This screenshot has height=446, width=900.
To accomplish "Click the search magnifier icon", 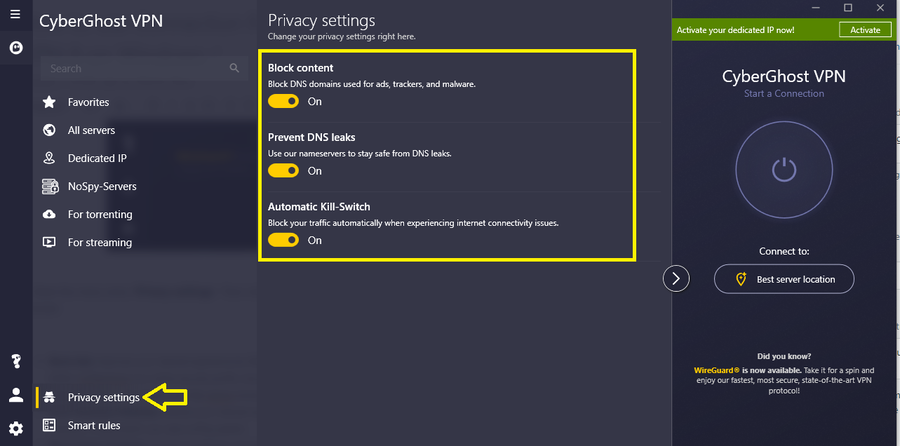I will point(235,68).
